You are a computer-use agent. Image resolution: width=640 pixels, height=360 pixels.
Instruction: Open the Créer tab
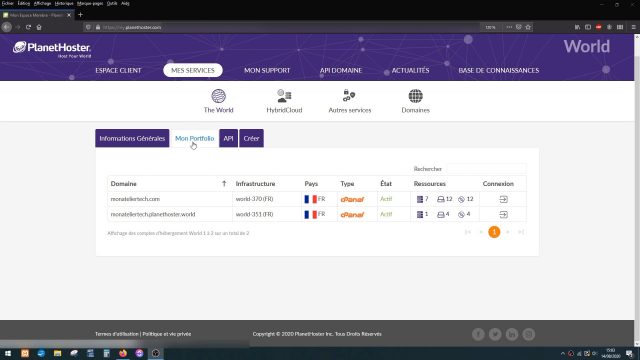251,138
